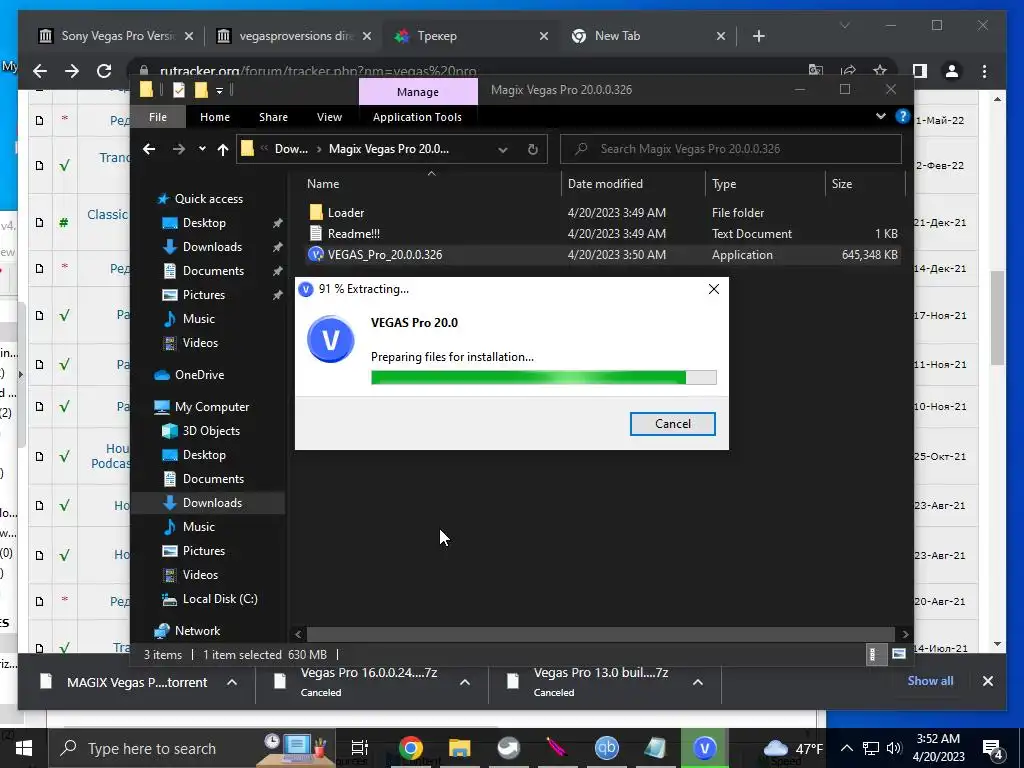The height and width of the screenshot is (768, 1024).
Task: Expand address bar history dropdown
Action: click(x=503, y=150)
